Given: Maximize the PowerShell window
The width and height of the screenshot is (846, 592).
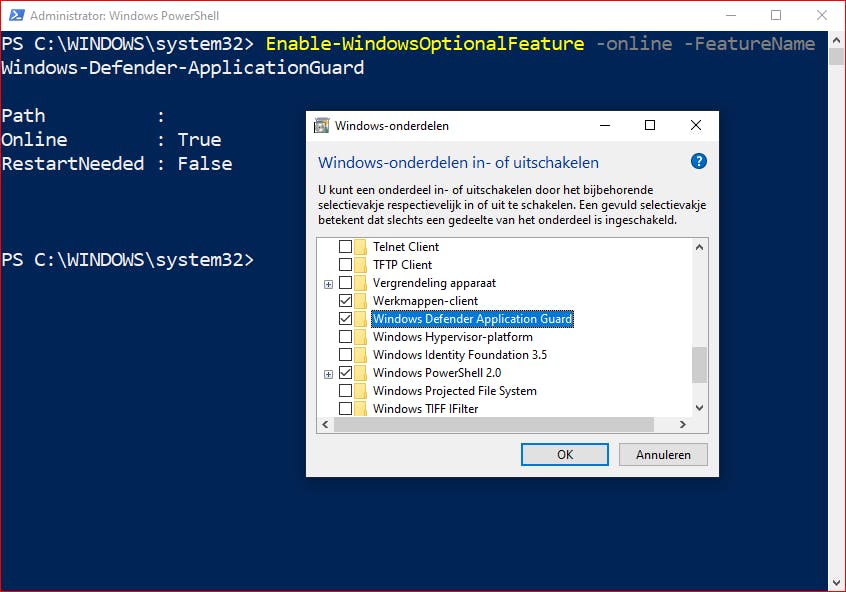Looking at the screenshot, I should coord(776,15).
